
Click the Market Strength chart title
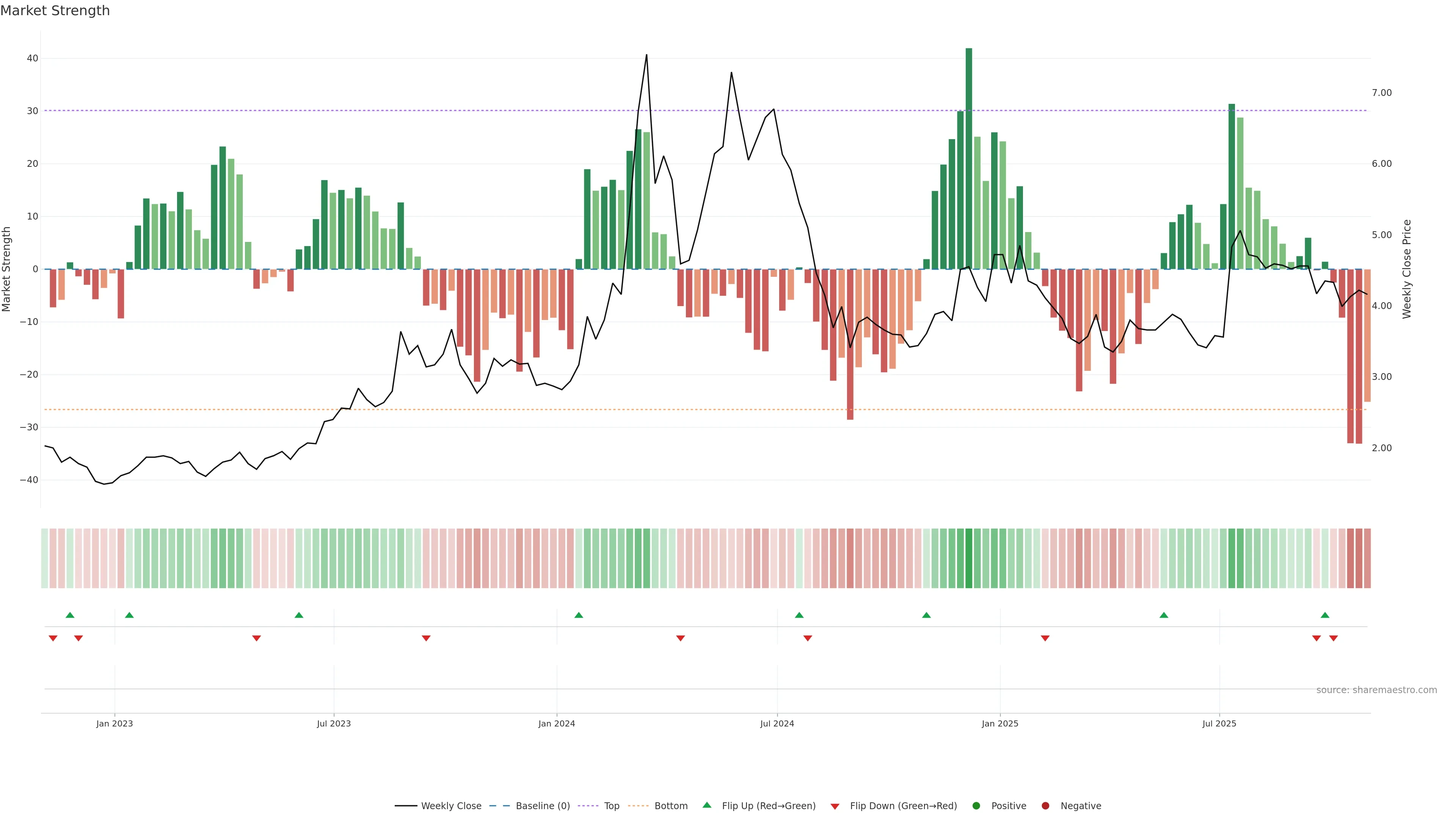(55, 11)
